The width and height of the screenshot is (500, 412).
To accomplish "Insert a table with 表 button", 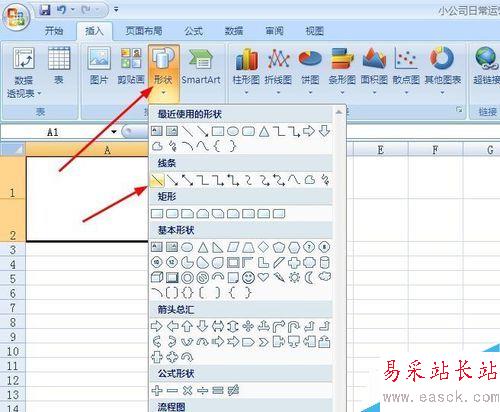I will tap(59, 66).
